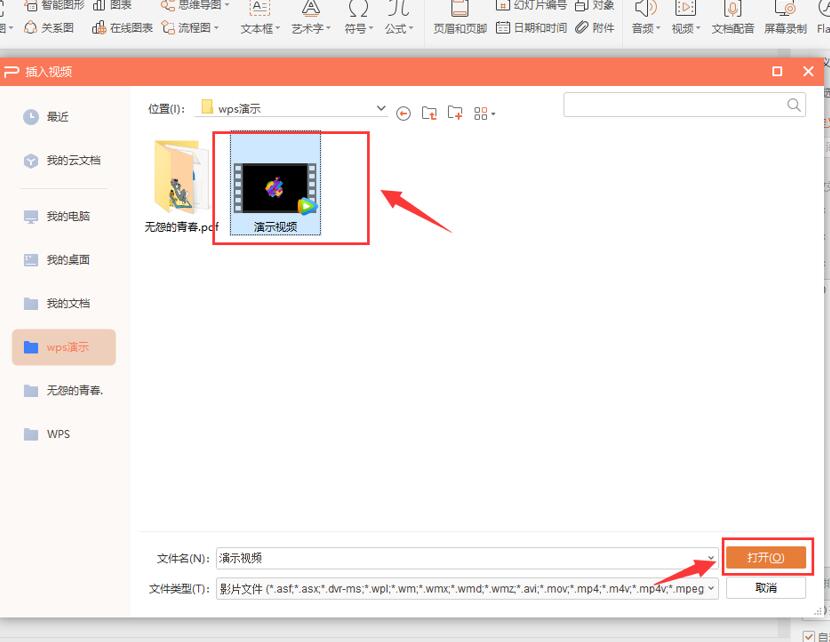Create a new folder in dialog

click(x=455, y=113)
